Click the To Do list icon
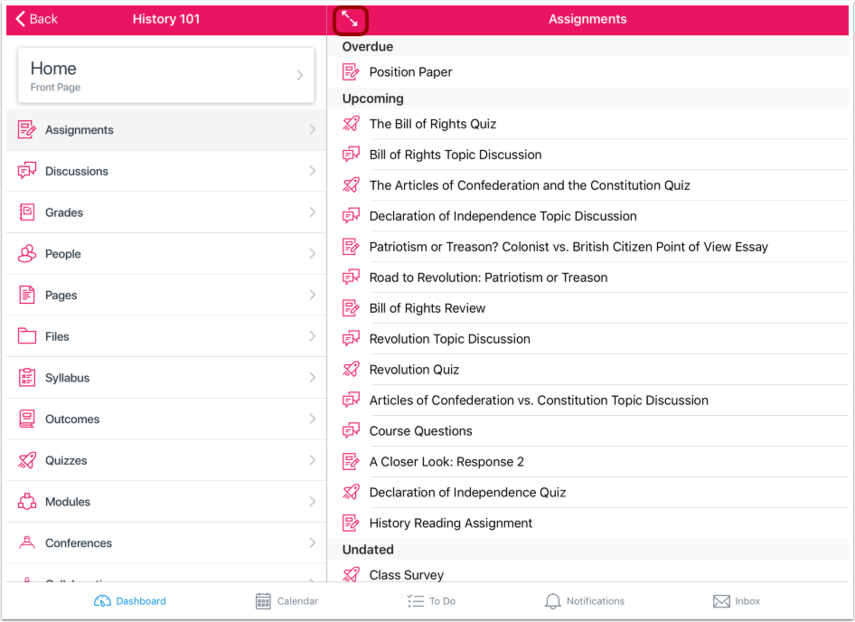 416,601
